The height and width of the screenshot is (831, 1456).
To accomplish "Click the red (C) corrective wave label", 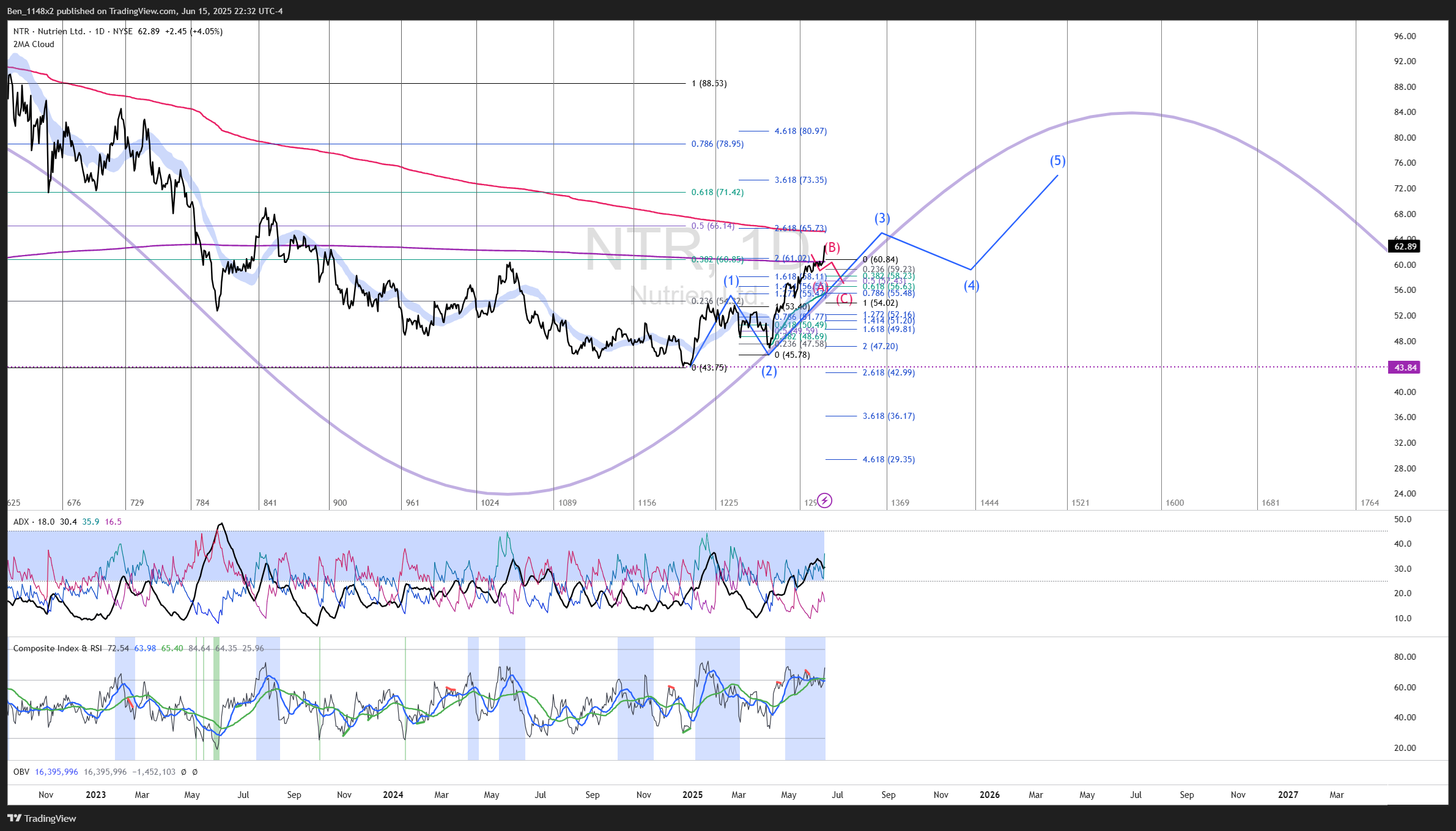I will pyautogui.click(x=844, y=298).
